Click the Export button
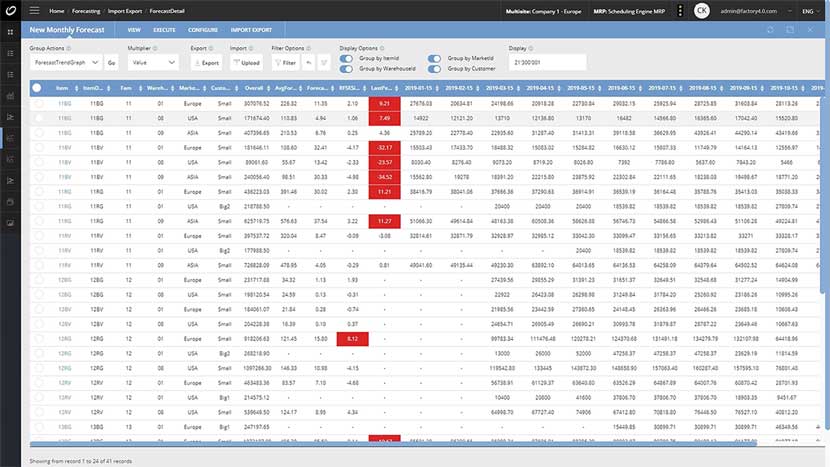 [x=206, y=62]
